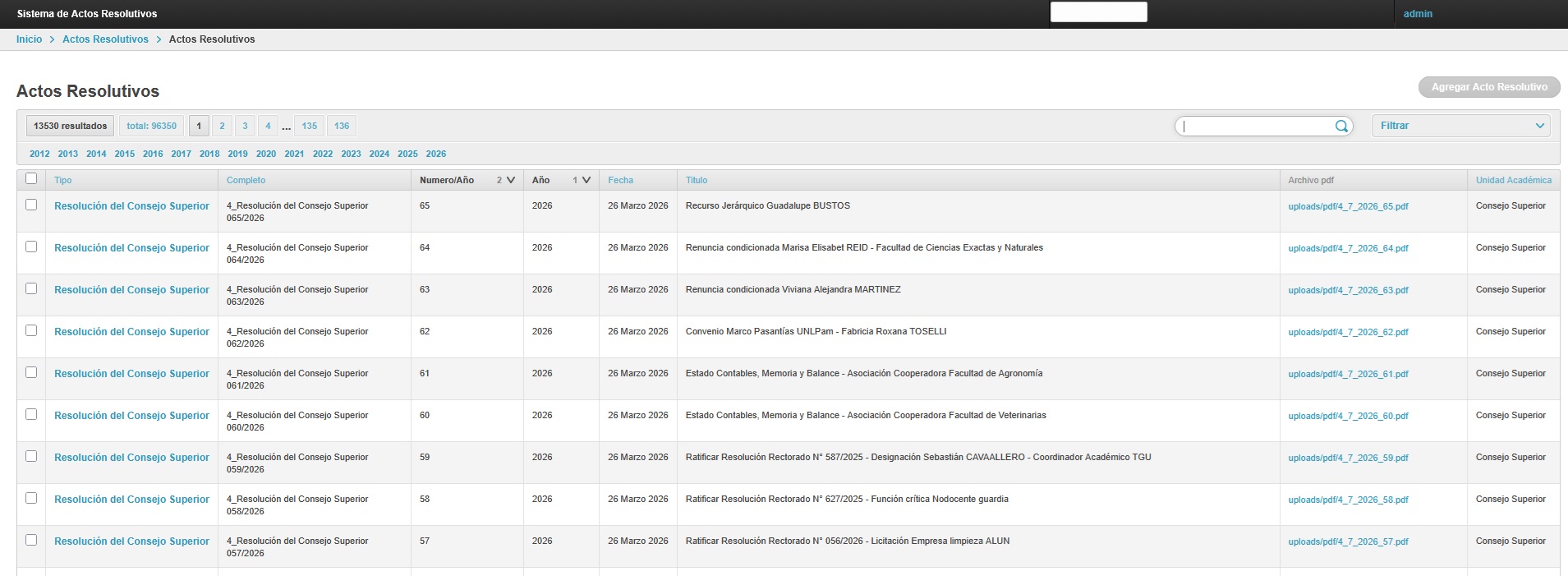Screen dimensions: 1568x576
Task: Click sort arrow on Año column
Action: (x=586, y=180)
